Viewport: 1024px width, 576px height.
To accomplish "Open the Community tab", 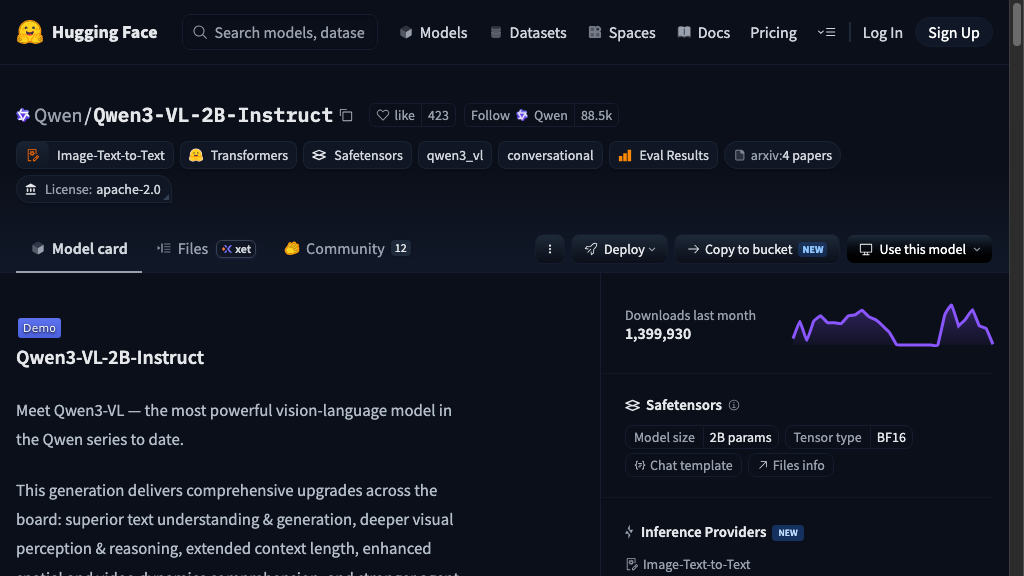I will pos(347,249).
